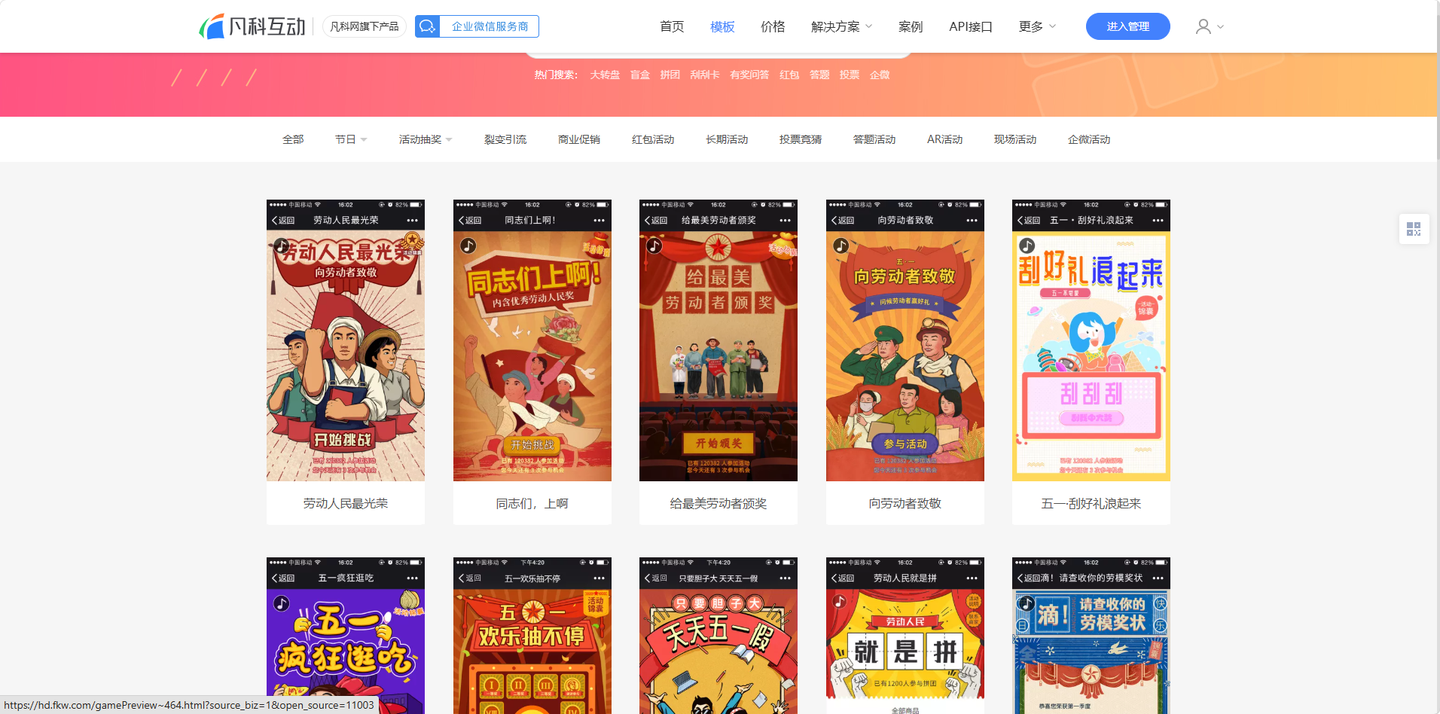Click the card title 向劳动者致敬

pyautogui.click(x=905, y=503)
